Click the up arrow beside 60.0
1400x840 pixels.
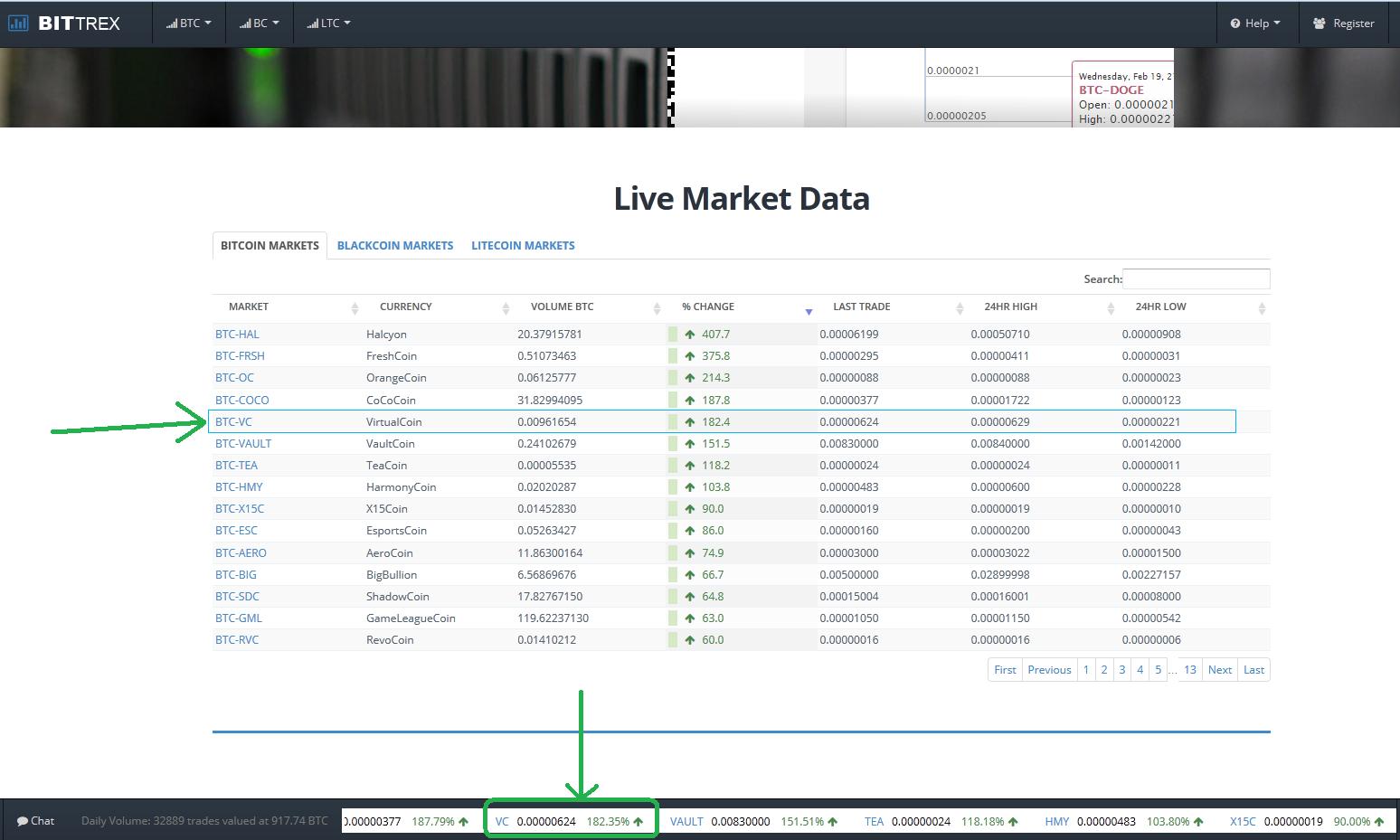coord(690,639)
